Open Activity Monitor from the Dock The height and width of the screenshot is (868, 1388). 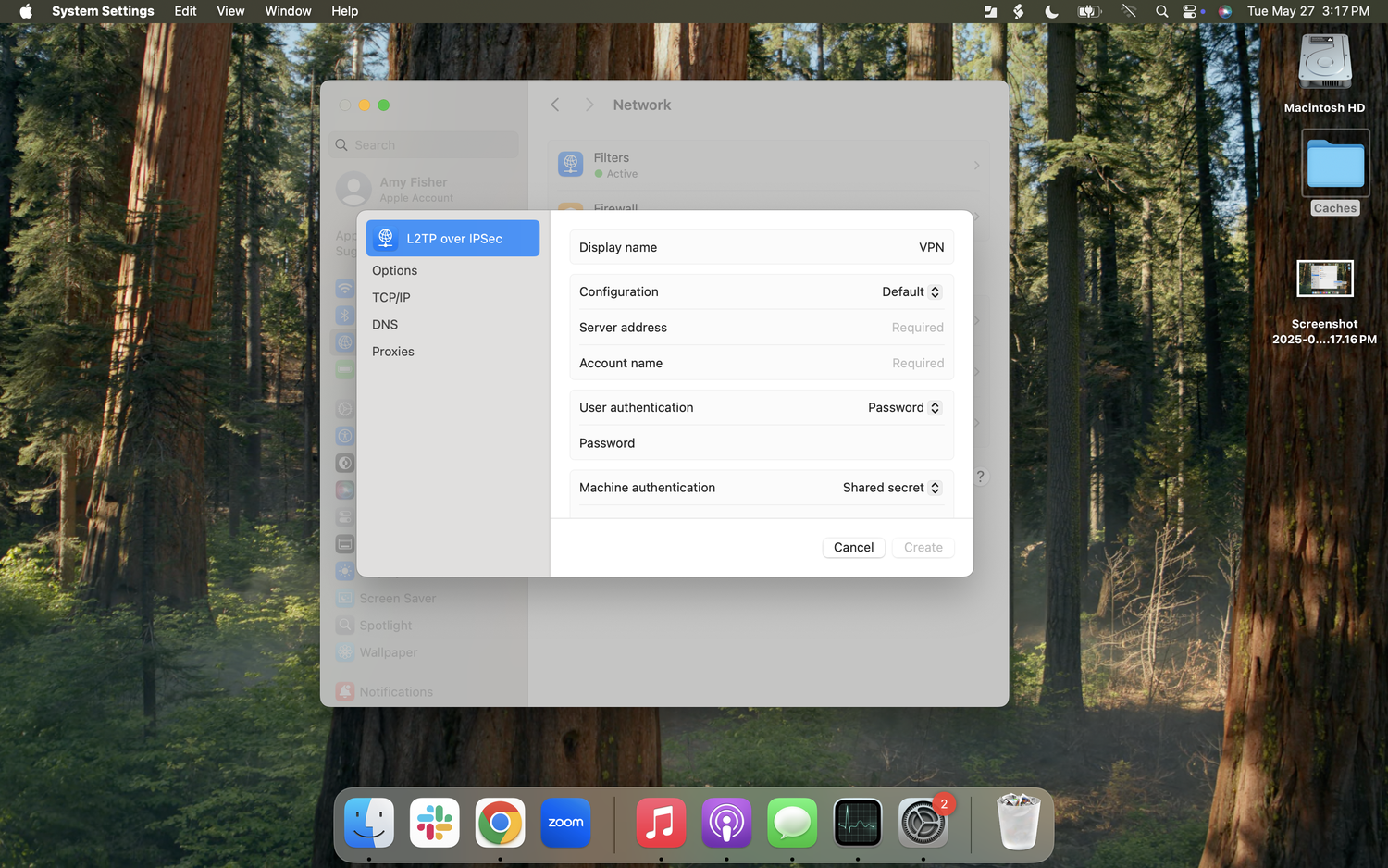[x=857, y=823]
